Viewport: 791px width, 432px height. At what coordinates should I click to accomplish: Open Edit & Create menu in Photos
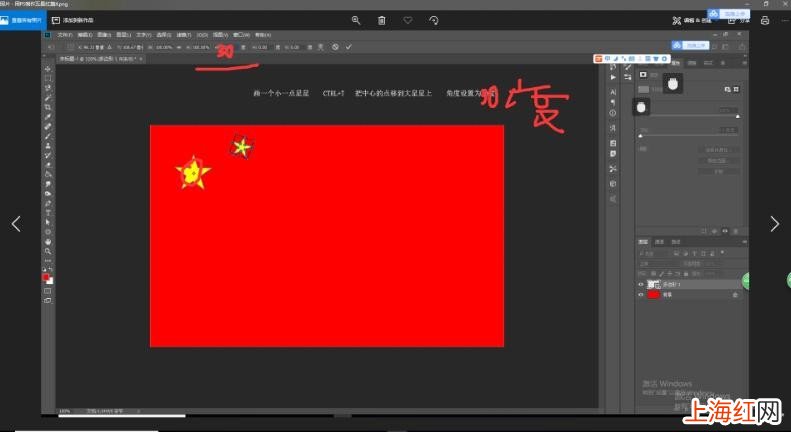click(692, 20)
